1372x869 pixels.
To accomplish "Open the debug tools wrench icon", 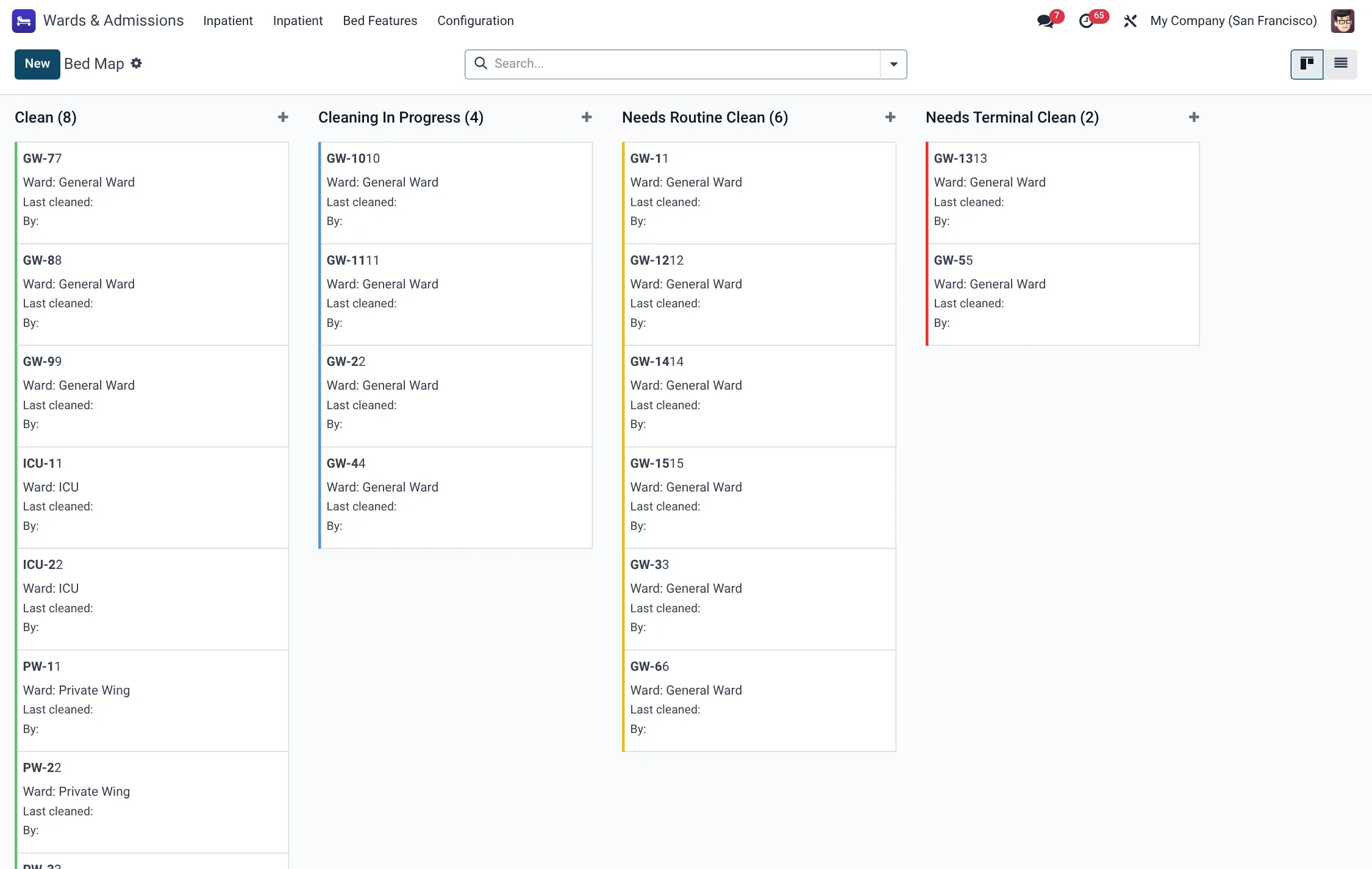I will coord(1130,21).
